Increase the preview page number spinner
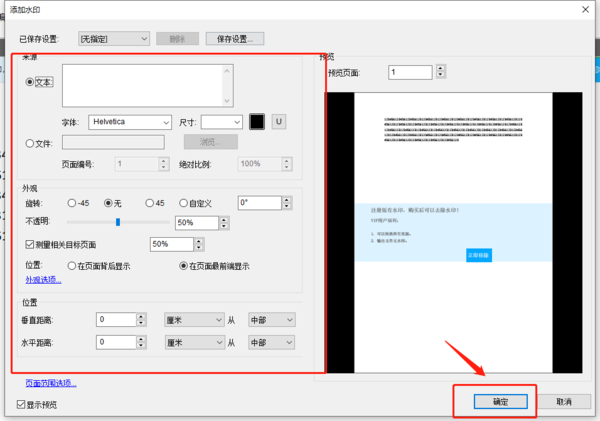This screenshot has height=421, width=600. 441,68
